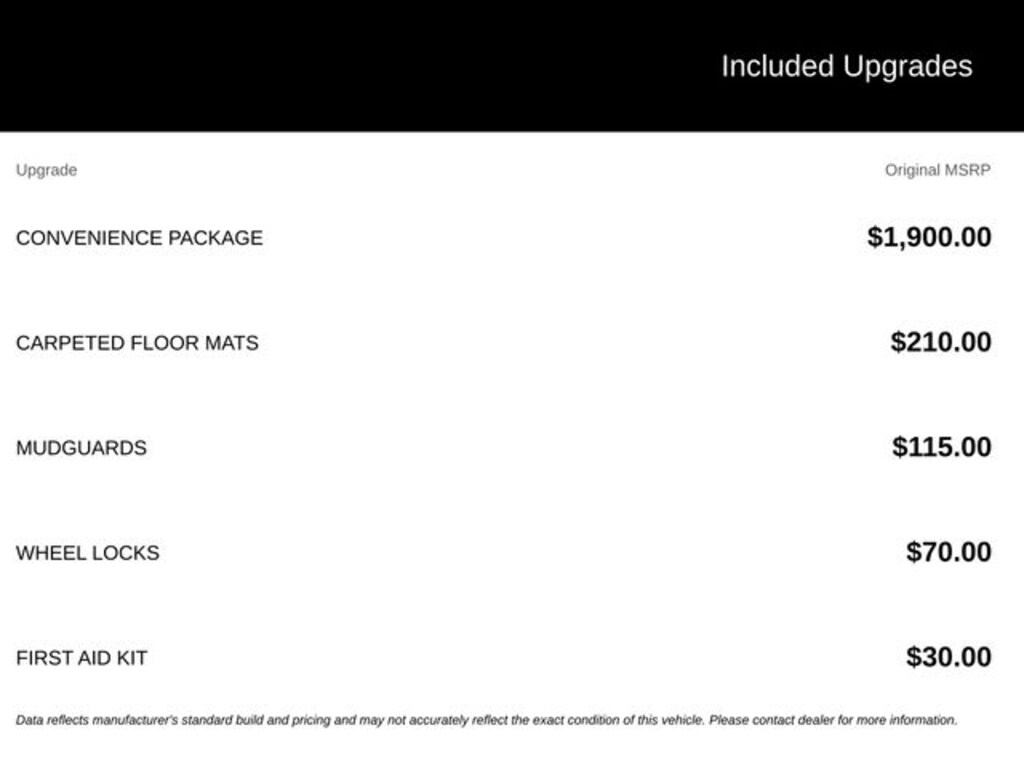The height and width of the screenshot is (768, 1024).
Task: Select the Upgrade column header
Action: pyautogui.click(x=46, y=170)
